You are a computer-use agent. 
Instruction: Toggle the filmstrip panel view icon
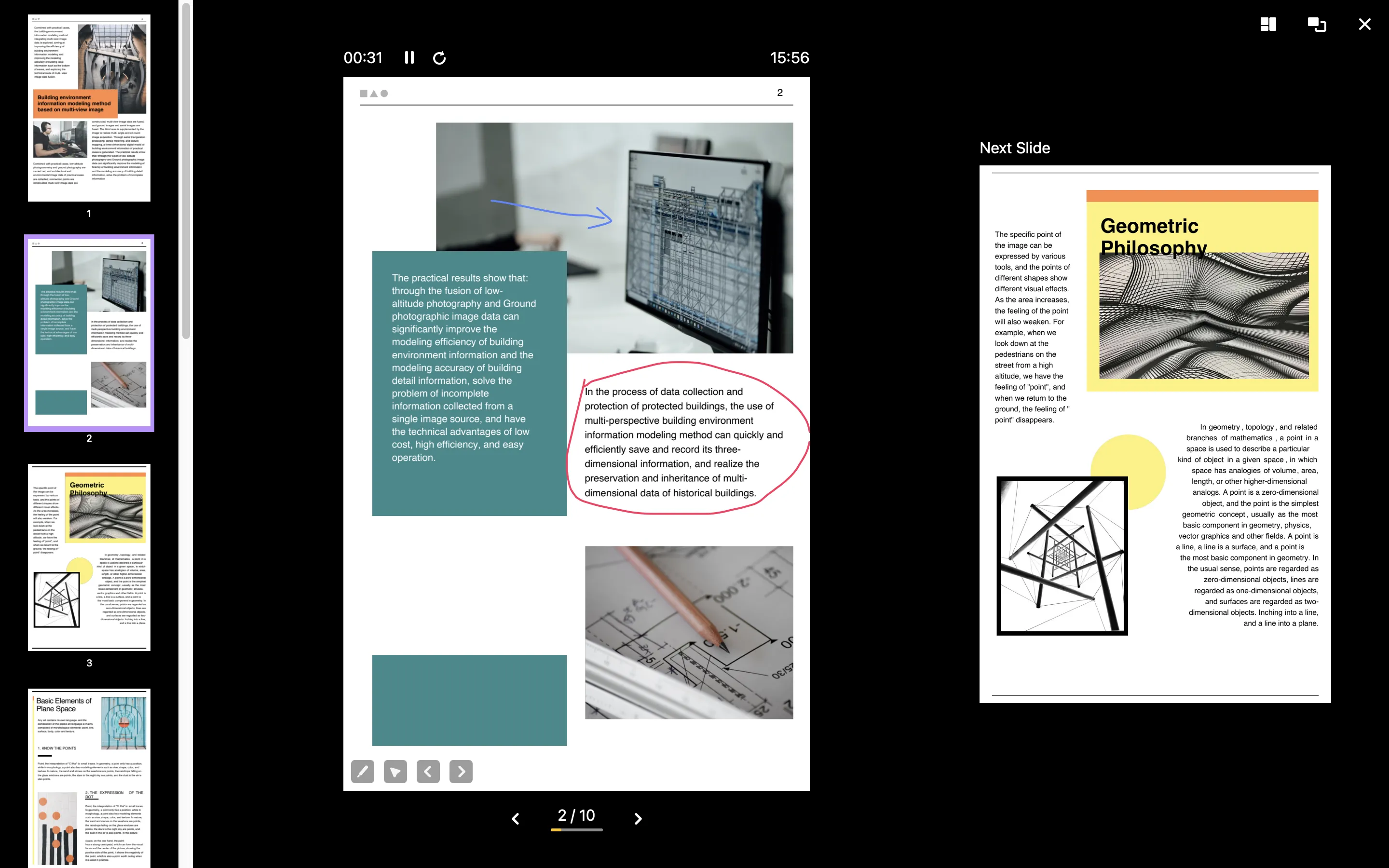[1268, 24]
